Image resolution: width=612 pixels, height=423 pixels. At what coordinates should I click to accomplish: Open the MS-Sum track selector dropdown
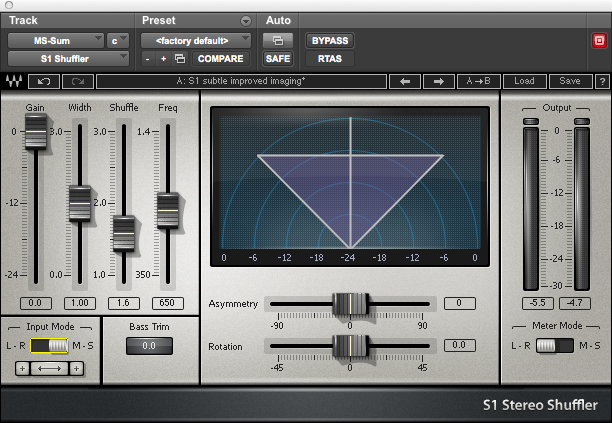[55, 41]
